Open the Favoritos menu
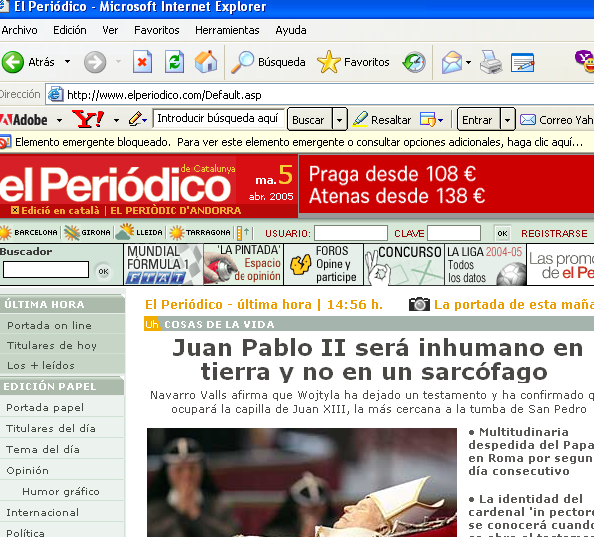 156,30
